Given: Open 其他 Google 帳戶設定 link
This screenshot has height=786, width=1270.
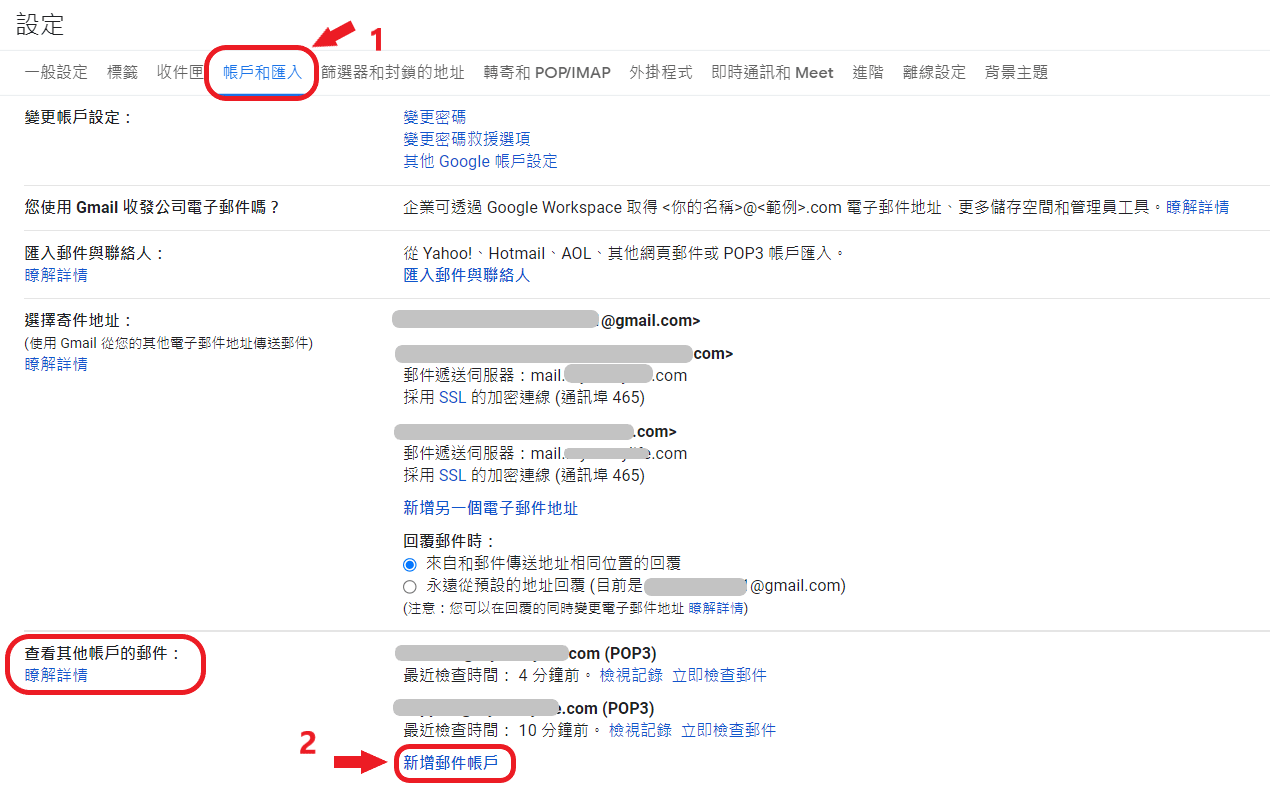Looking at the screenshot, I should click(480, 161).
